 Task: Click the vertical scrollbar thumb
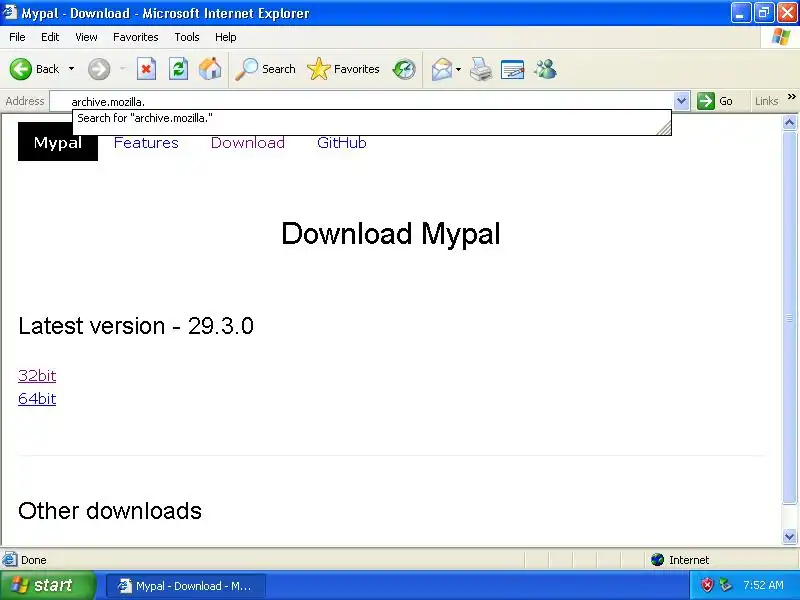789,317
